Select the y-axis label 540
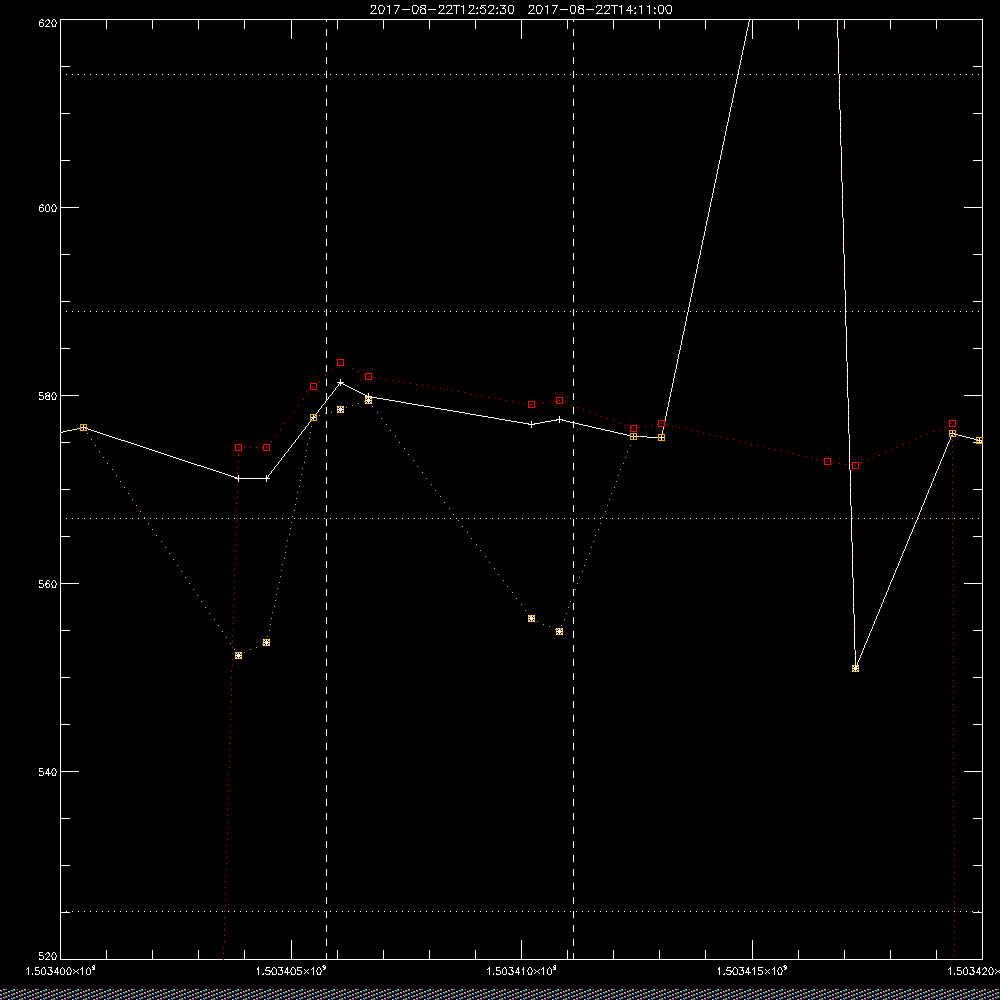The height and width of the screenshot is (1000, 1000). coord(48,772)
